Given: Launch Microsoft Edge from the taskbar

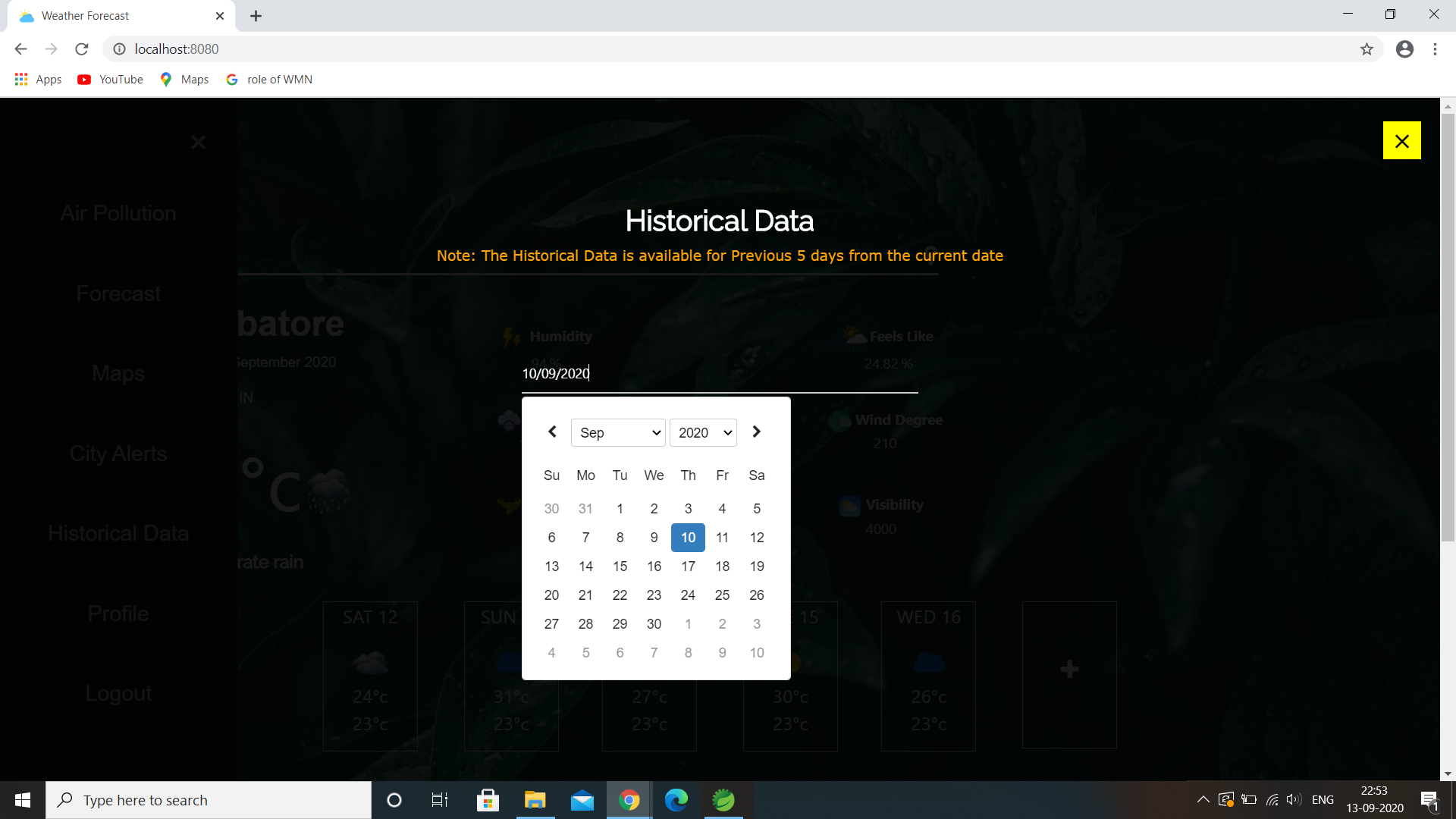Looking at the screenshot, I should [676, 799].
